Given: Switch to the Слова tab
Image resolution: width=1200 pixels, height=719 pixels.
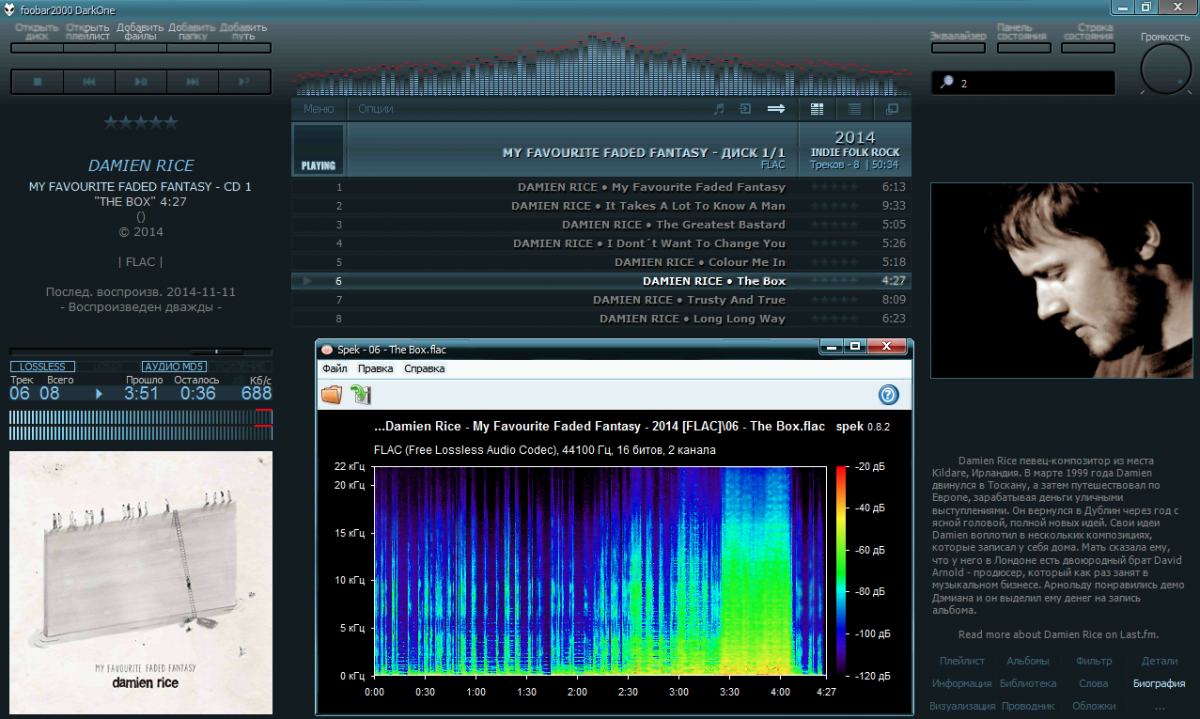Looking at the screenshot, I should [1094, 684].
